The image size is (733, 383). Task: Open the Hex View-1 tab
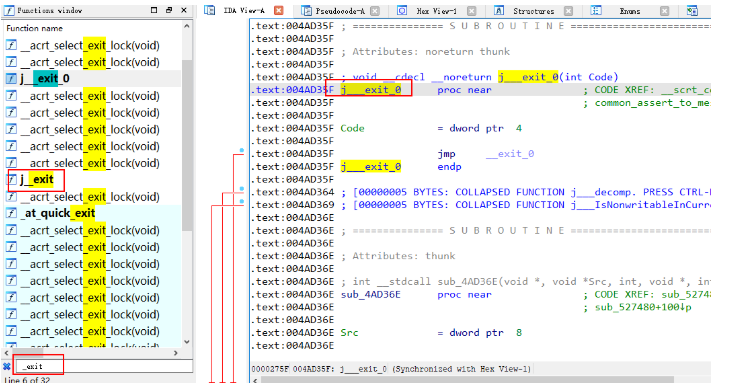pos(437,11)
